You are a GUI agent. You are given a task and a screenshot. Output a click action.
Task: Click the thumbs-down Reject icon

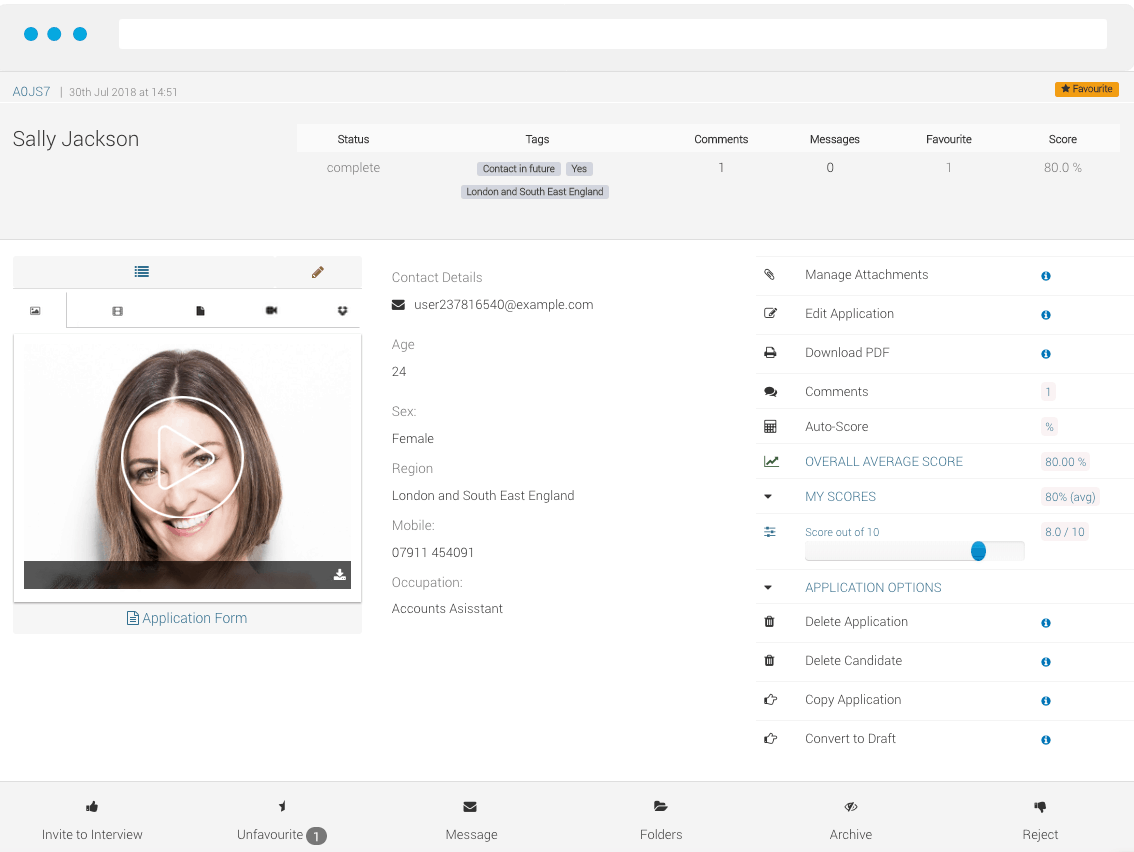1040,806
